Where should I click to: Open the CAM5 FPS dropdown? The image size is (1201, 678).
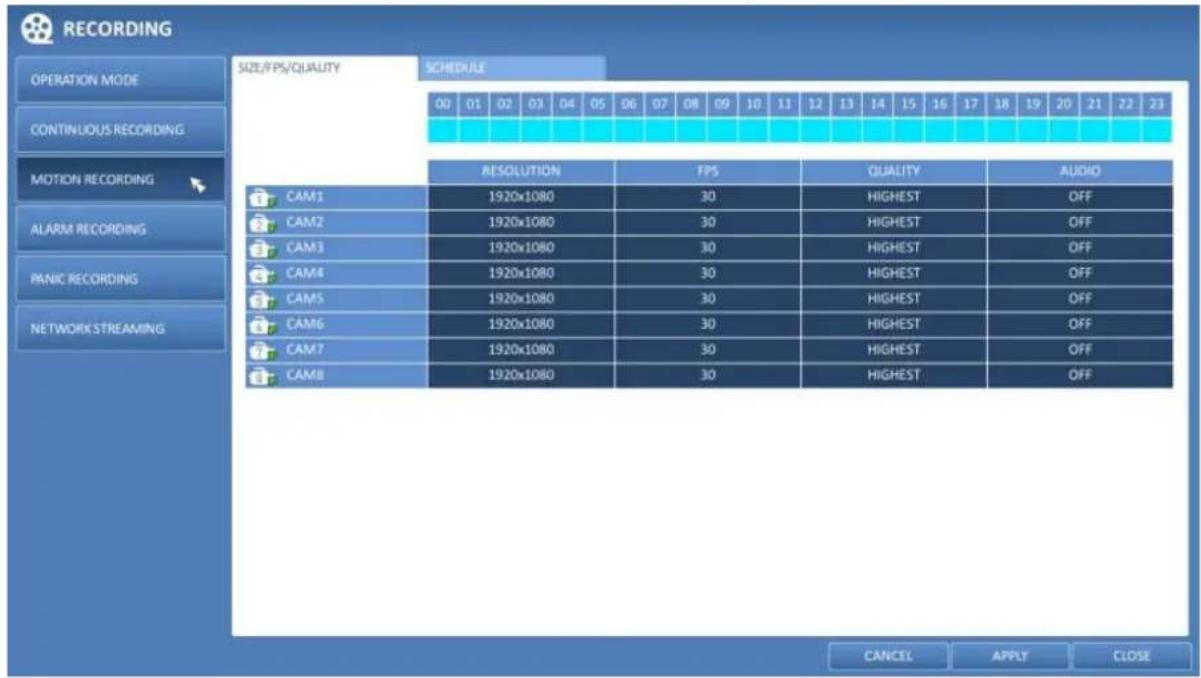(x=707, y=299)
